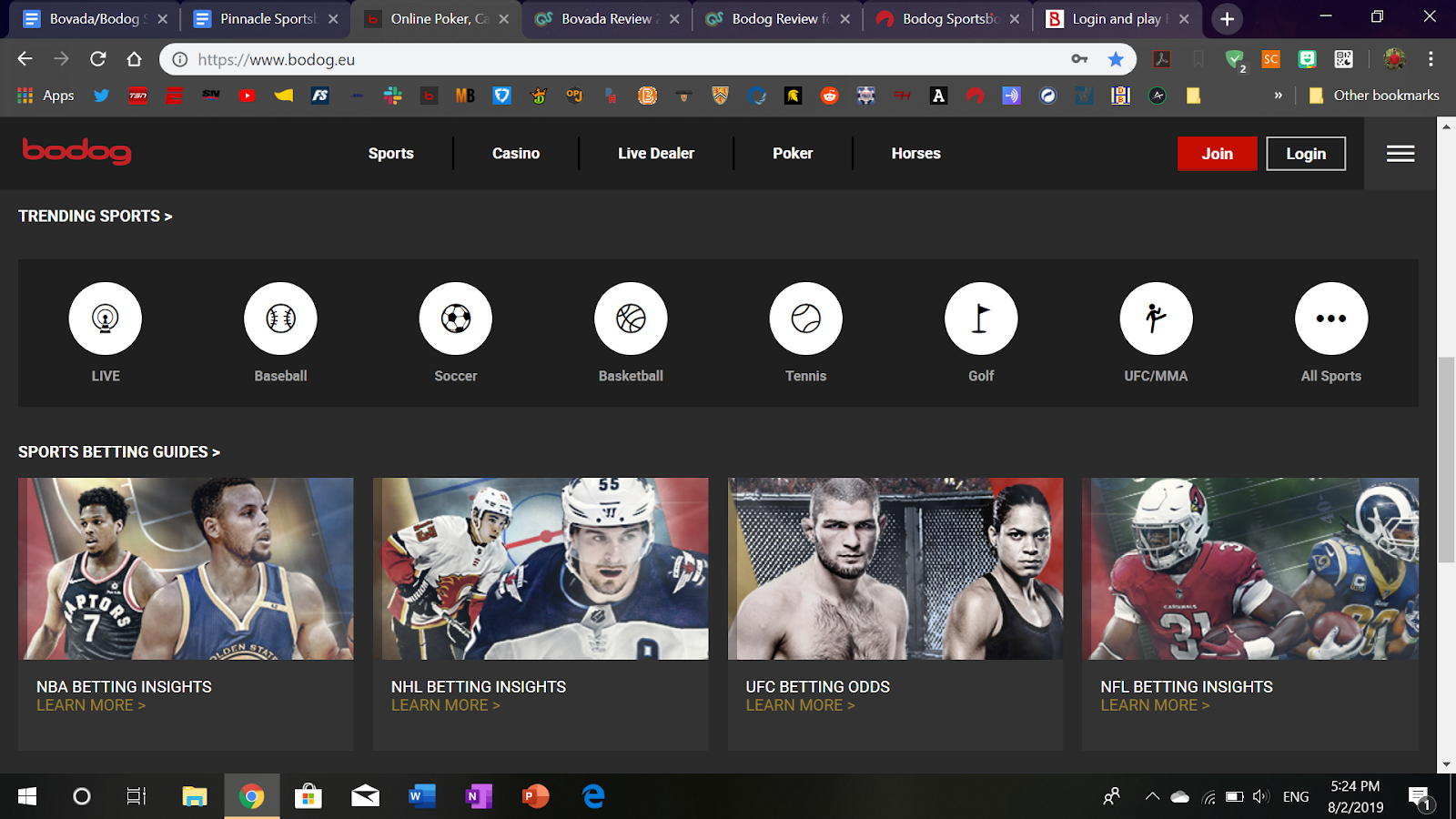Go to the browser home page
This screenshot has width=1456, height=819.
pos(135,59)
